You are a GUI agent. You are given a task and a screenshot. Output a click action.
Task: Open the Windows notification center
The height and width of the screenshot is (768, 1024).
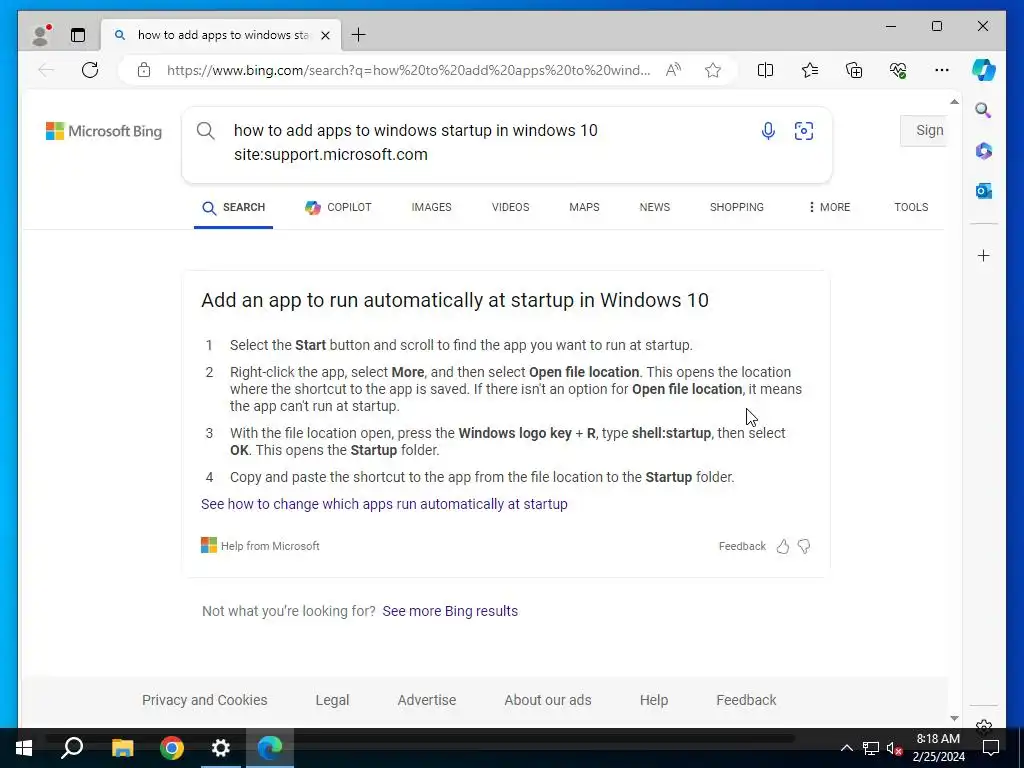(991, 748)
